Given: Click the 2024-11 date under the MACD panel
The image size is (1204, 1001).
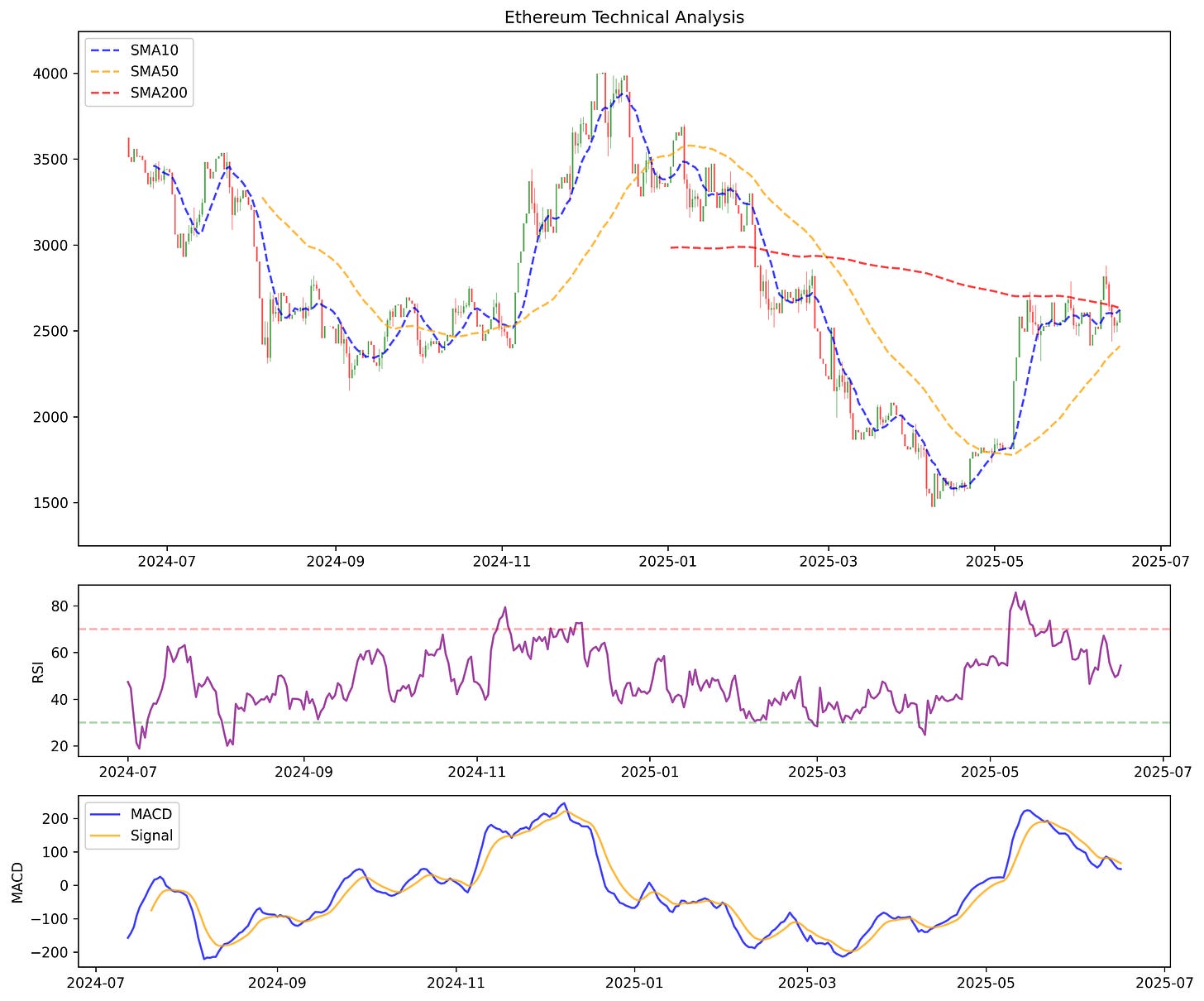Looking at the screenshot, I should tap(456, 983).
